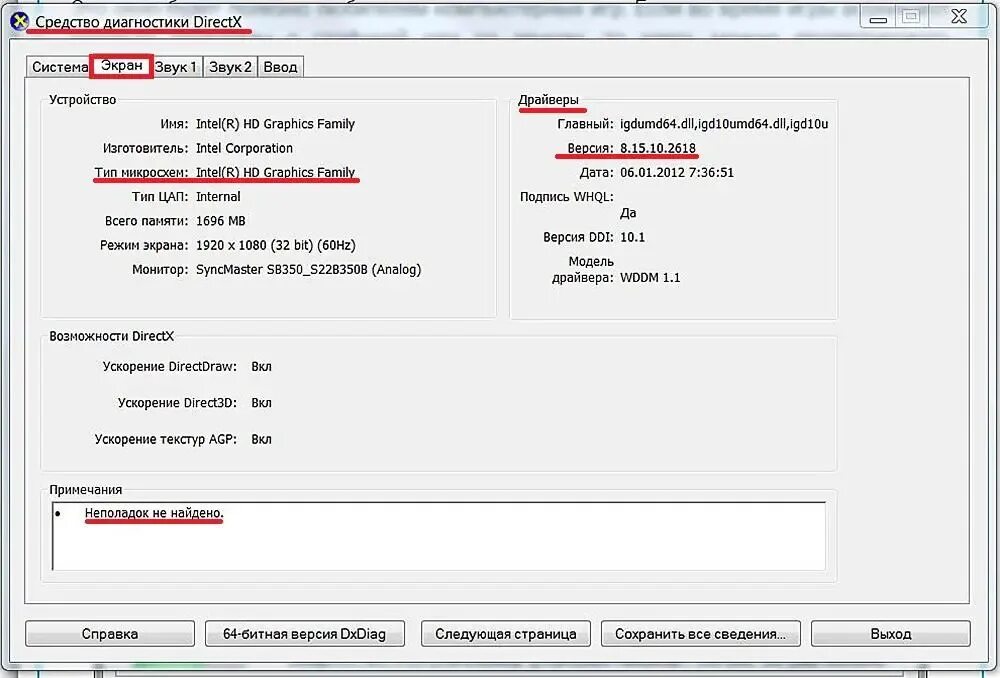The height and width of the screenshot is (678, 1000).
Task: Click driver model value 'WDDM 1.1'
Action: (650, 277)
